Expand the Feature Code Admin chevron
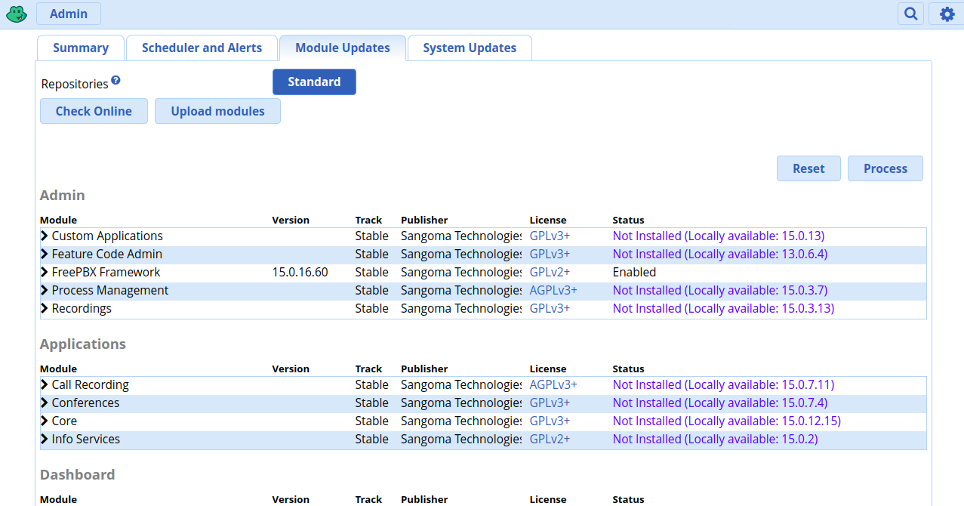The width and height of the screenshot is (964, 506). [44, 254]
